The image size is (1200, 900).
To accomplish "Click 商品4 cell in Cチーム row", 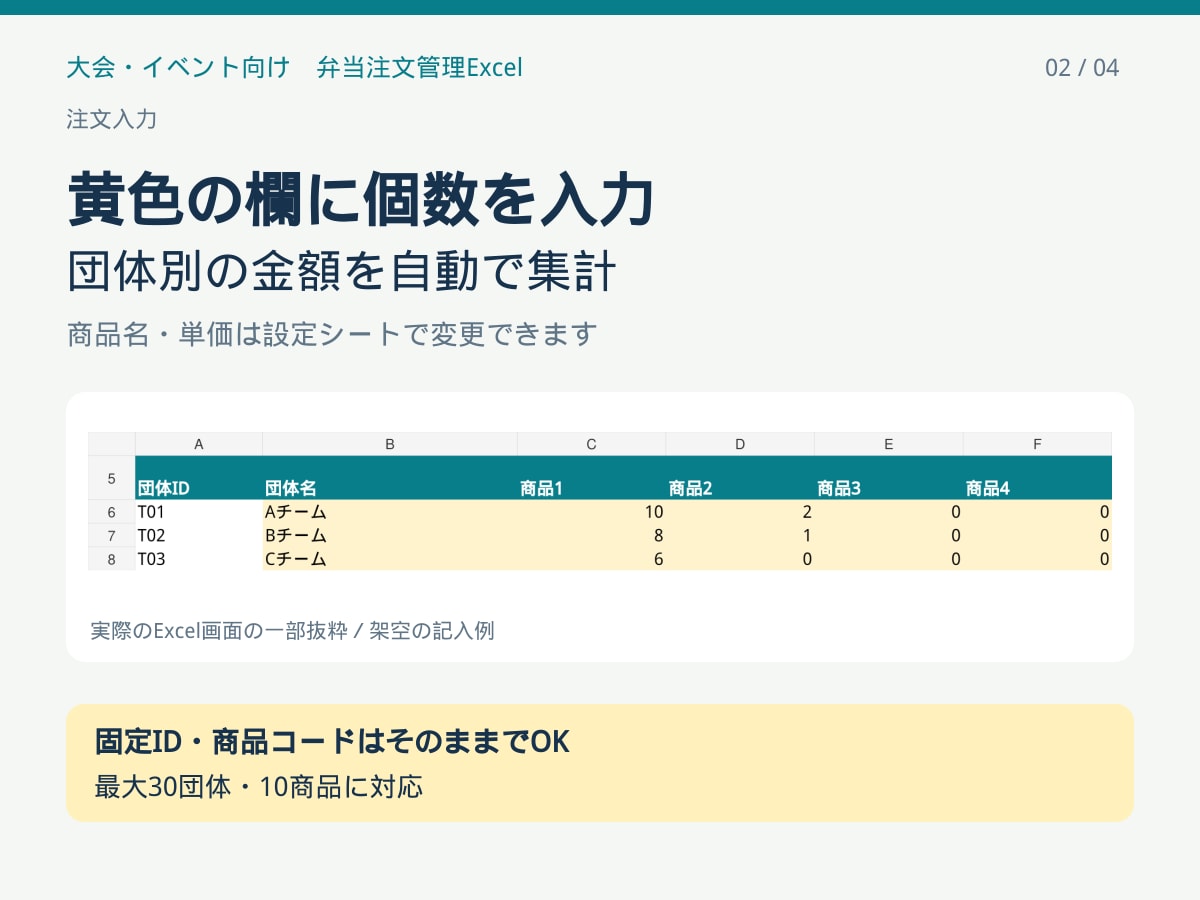I will click(1038, 559).
